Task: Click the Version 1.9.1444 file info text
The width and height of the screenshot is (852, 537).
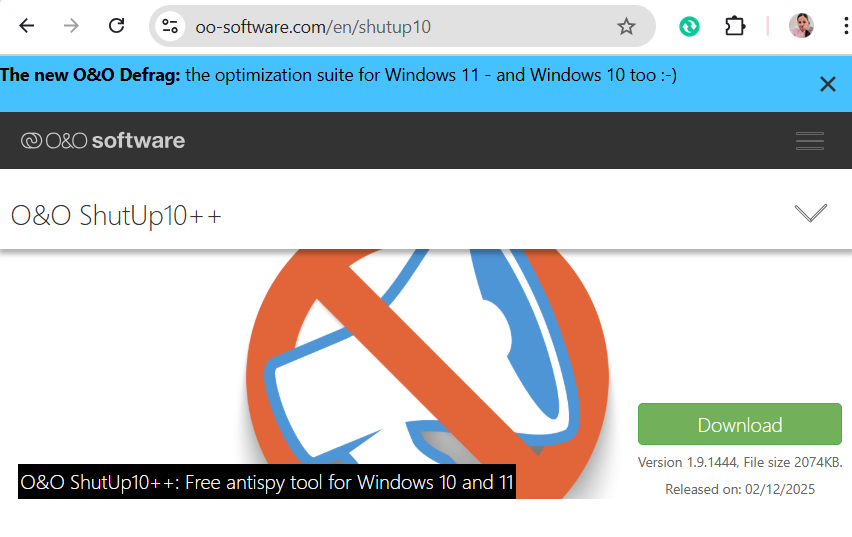Action: click(x=740, y=463)
